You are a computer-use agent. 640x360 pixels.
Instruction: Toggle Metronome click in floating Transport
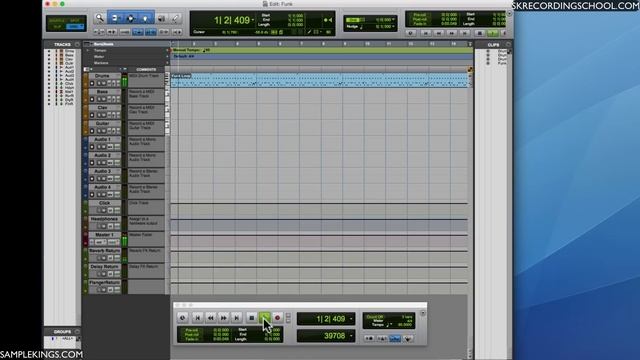pyautogui.click(x=382, y=338)
